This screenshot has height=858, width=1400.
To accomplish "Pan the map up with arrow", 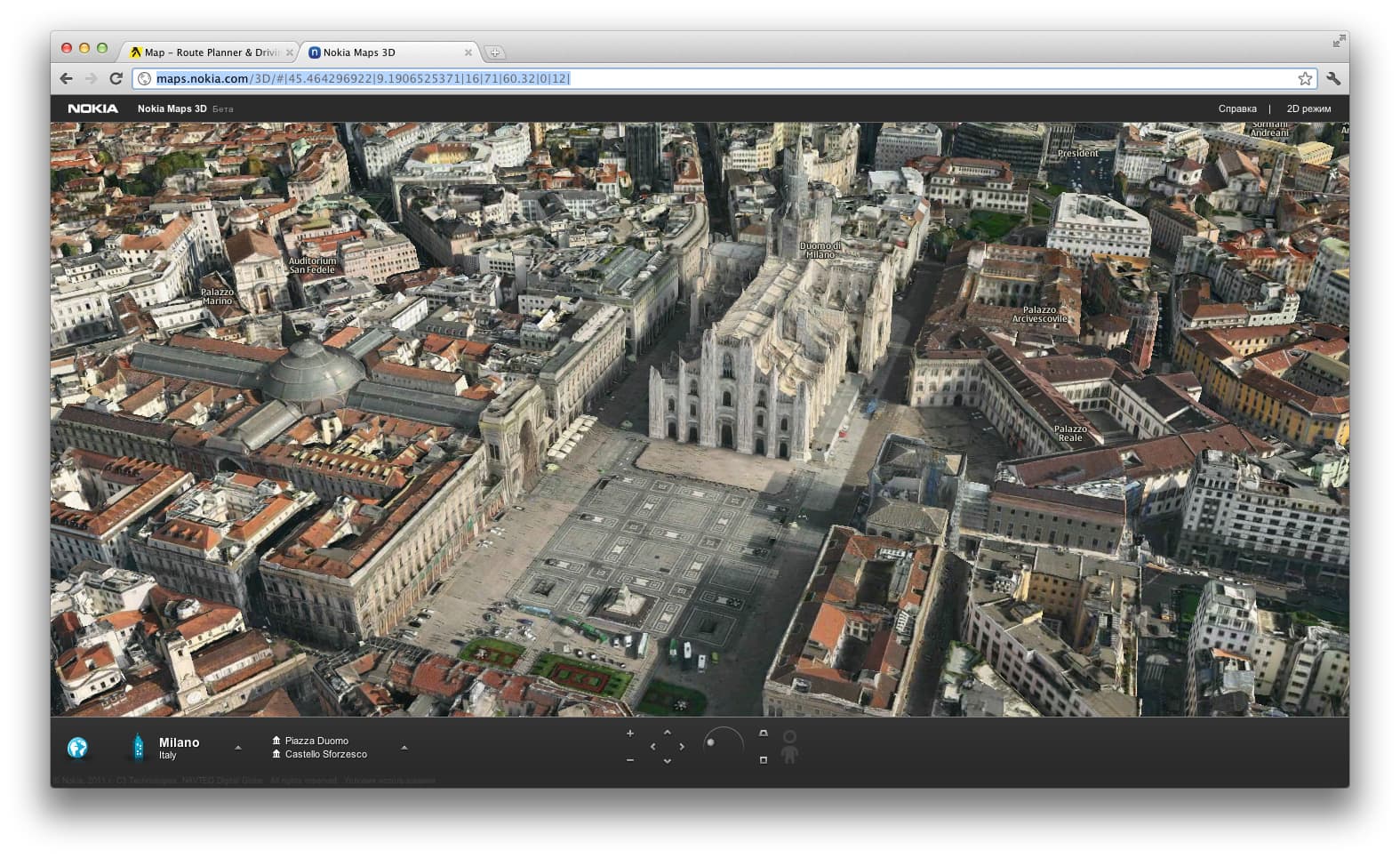I will pyautogui.click(x=668, y=733).
